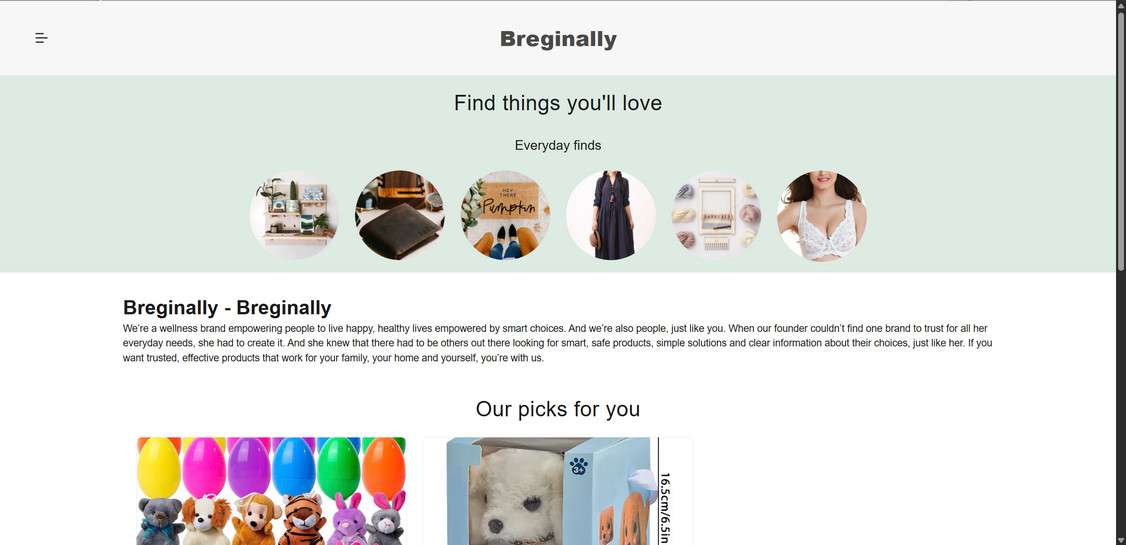Click the Breginally site logo
Image resolution: width=1126 pixels, height=545 pixels.
(558, 39)
